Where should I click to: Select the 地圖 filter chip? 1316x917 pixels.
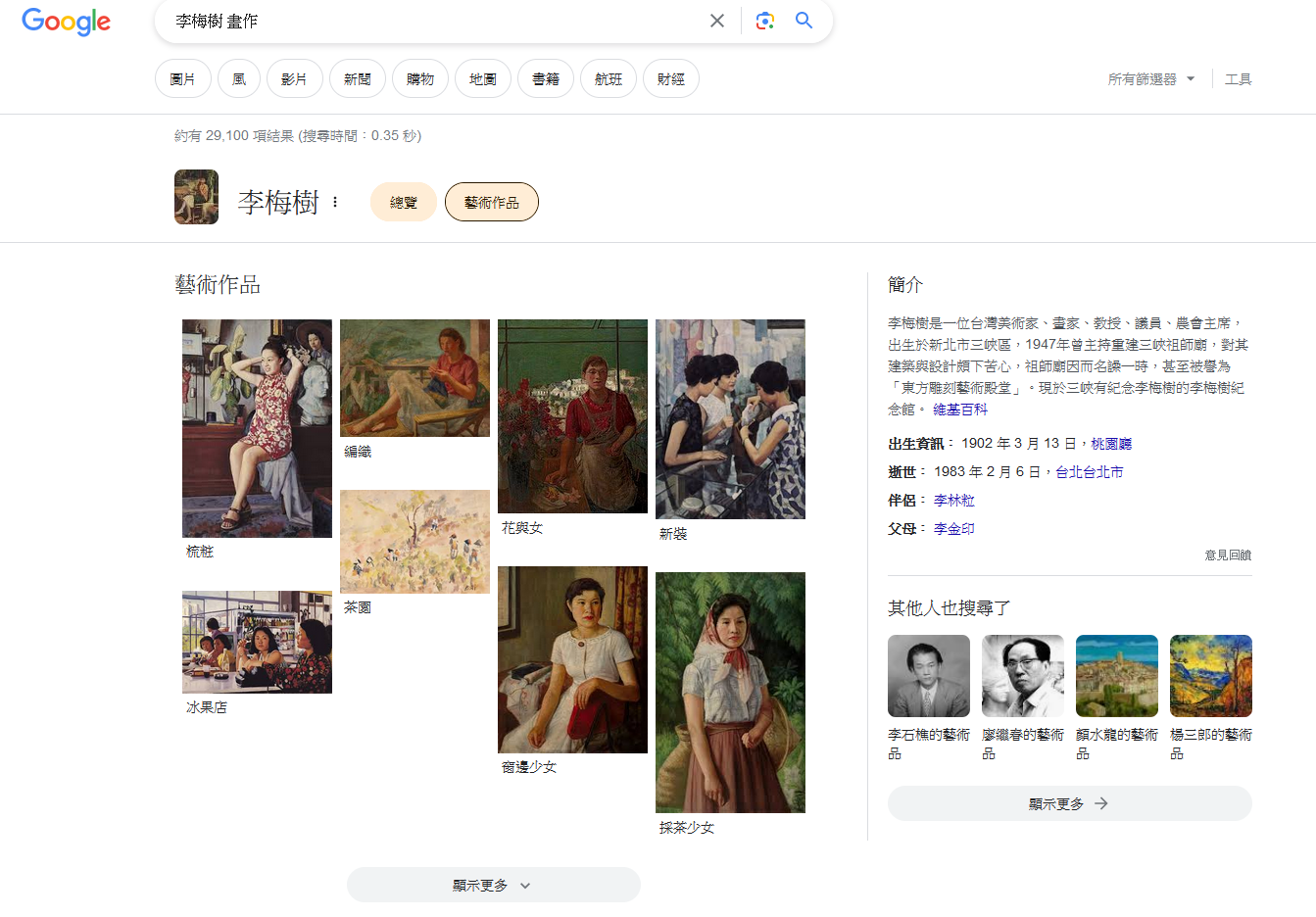coord(483,79)
